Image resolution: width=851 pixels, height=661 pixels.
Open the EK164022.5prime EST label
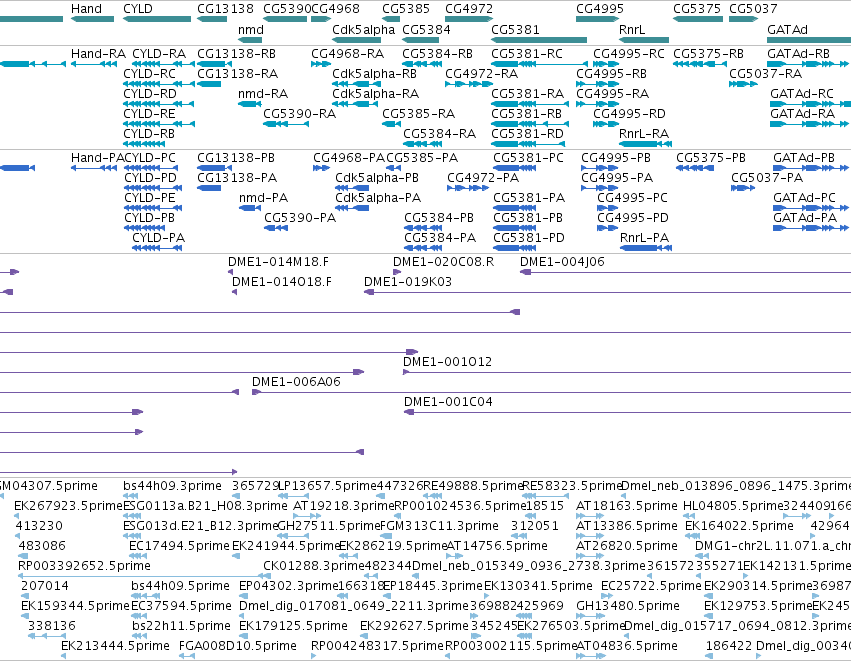[x=739, y=526]
